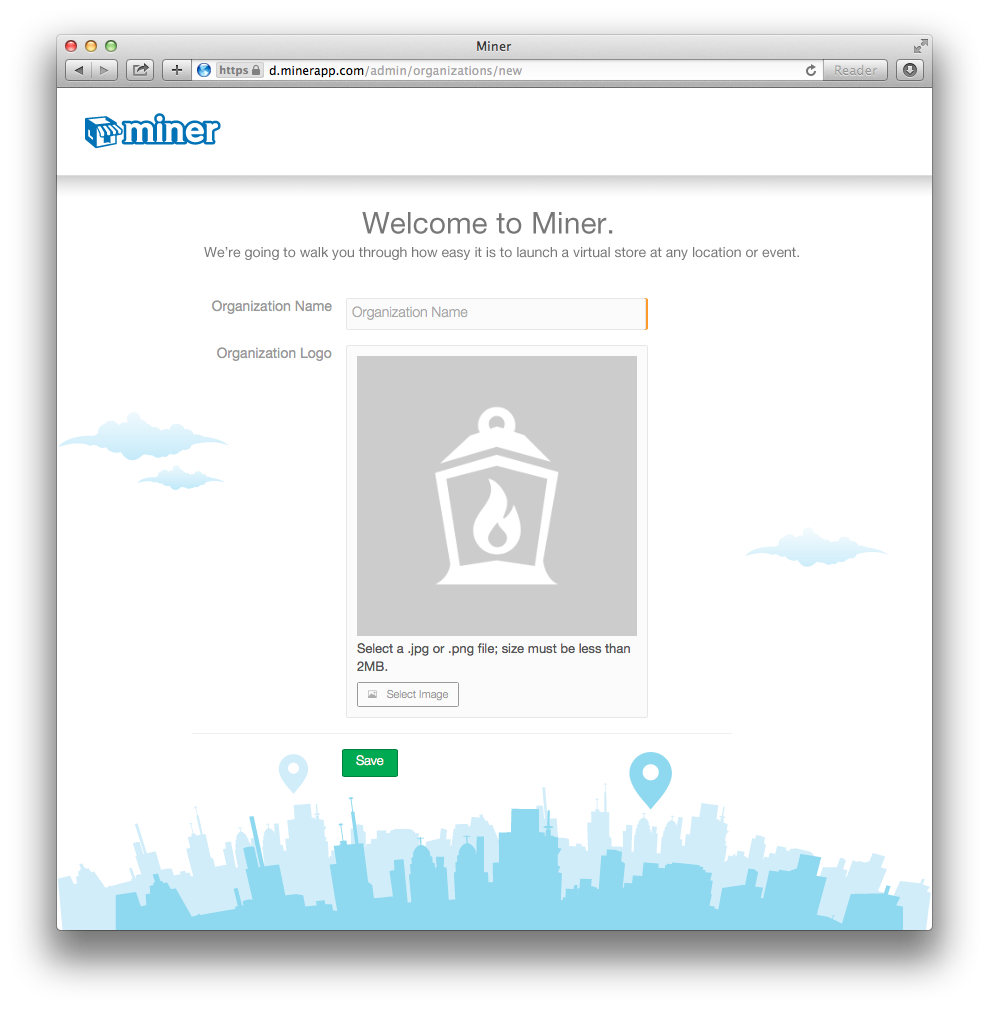The height and width of the screenshot is (1009, 989).
Task: Click the globe site icon in address bar
Action: [x=204, y=70]
